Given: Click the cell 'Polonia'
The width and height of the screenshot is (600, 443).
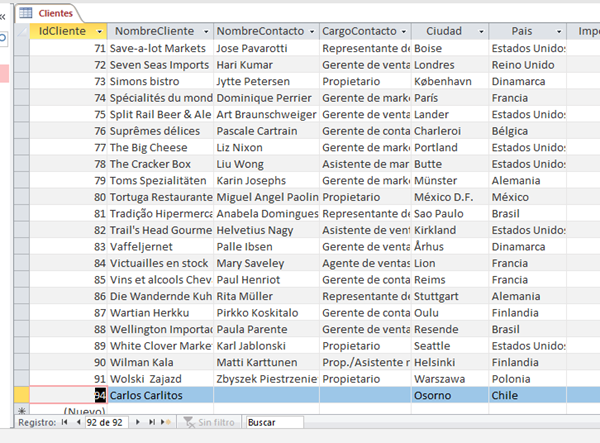Looking at the screenshot, I should 528,379.
